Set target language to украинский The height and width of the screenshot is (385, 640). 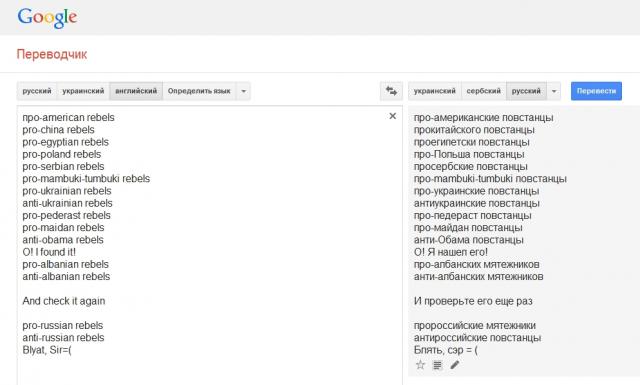[x=435, y=91]
